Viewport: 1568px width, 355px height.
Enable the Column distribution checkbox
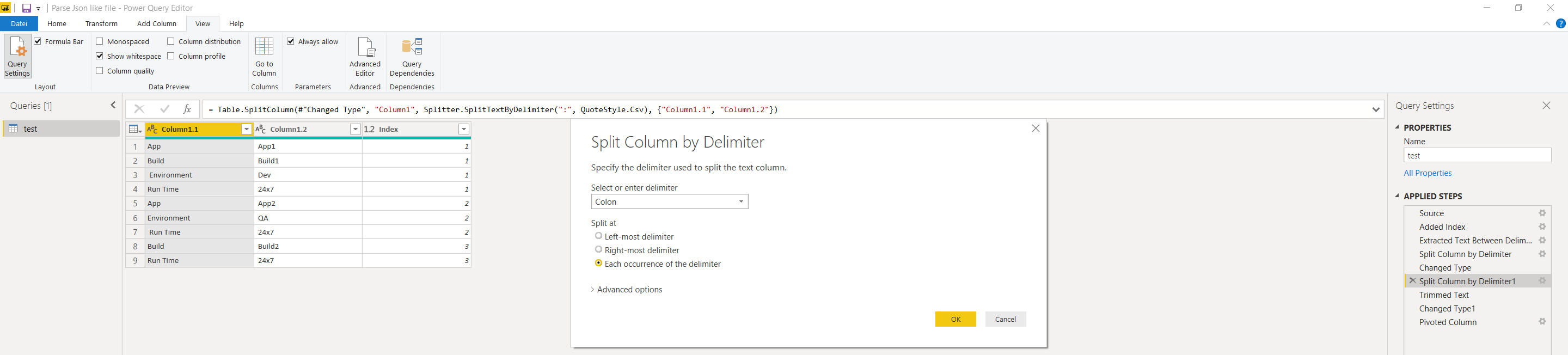(x=171, y=41)
